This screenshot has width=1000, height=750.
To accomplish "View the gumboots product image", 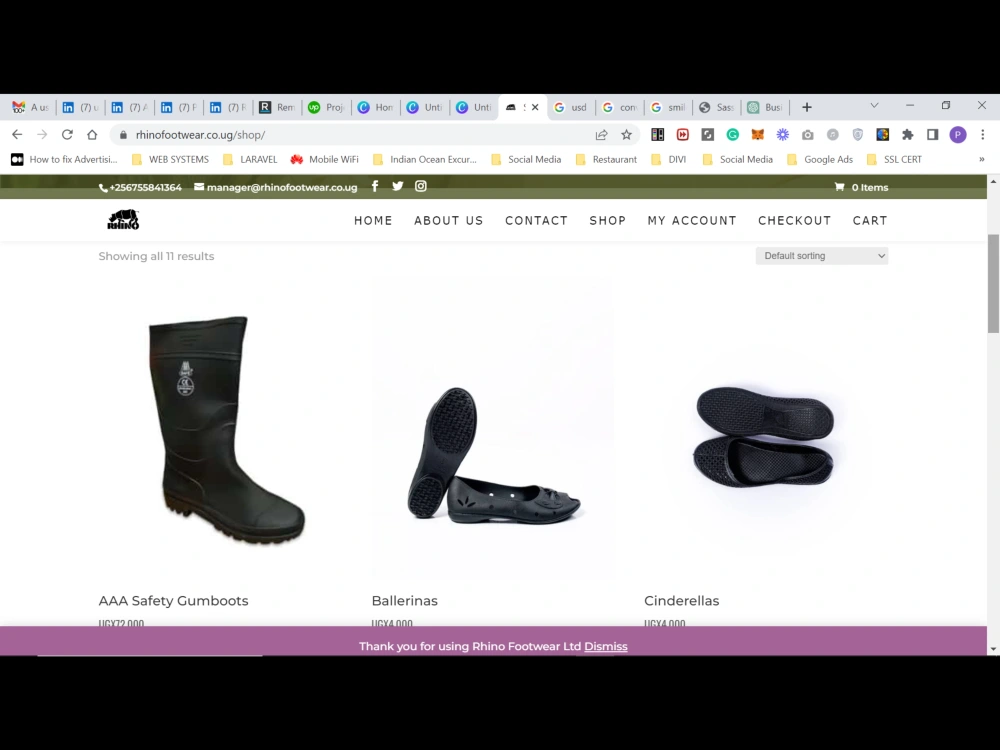I will click(x=221, y=430).
